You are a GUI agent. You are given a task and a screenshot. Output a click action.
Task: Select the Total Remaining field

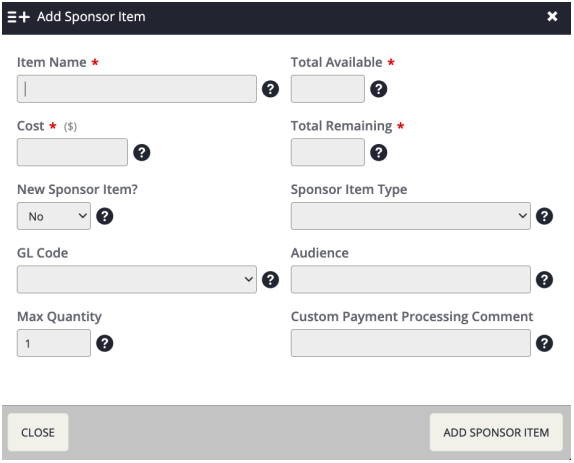click(x=328, y=152)
